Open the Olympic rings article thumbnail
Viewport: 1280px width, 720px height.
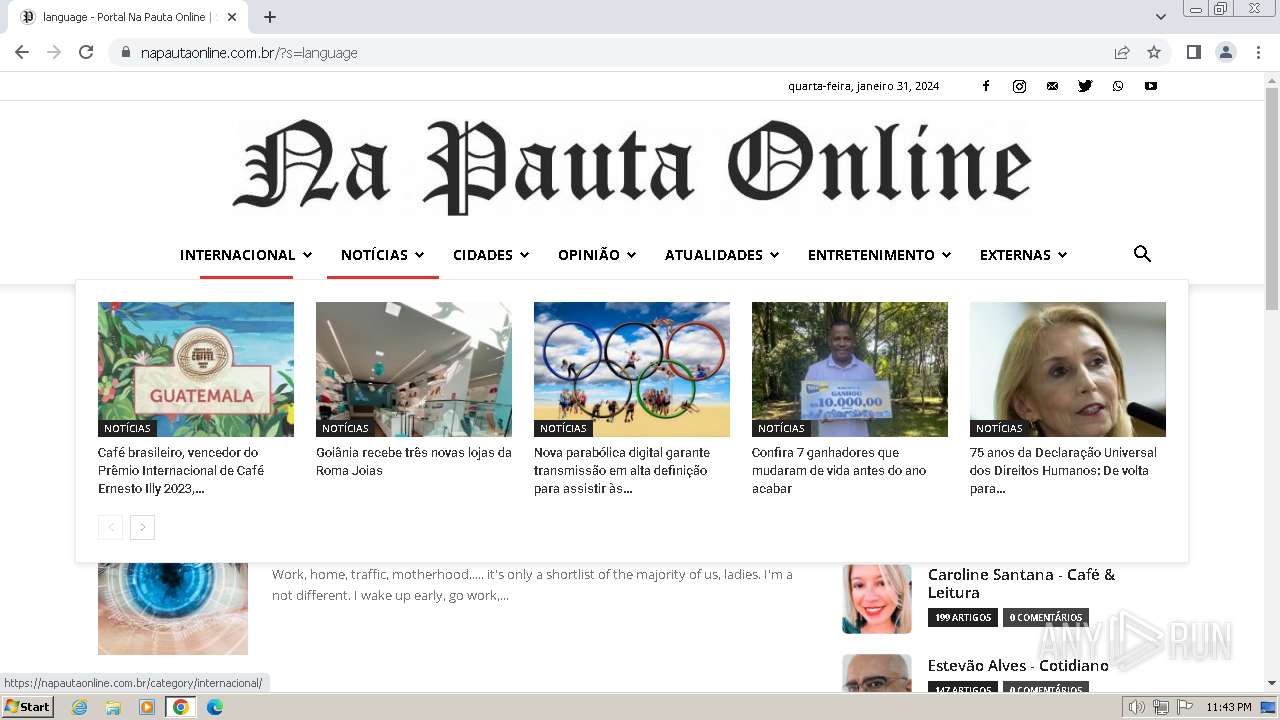click(x=632, y=369)
